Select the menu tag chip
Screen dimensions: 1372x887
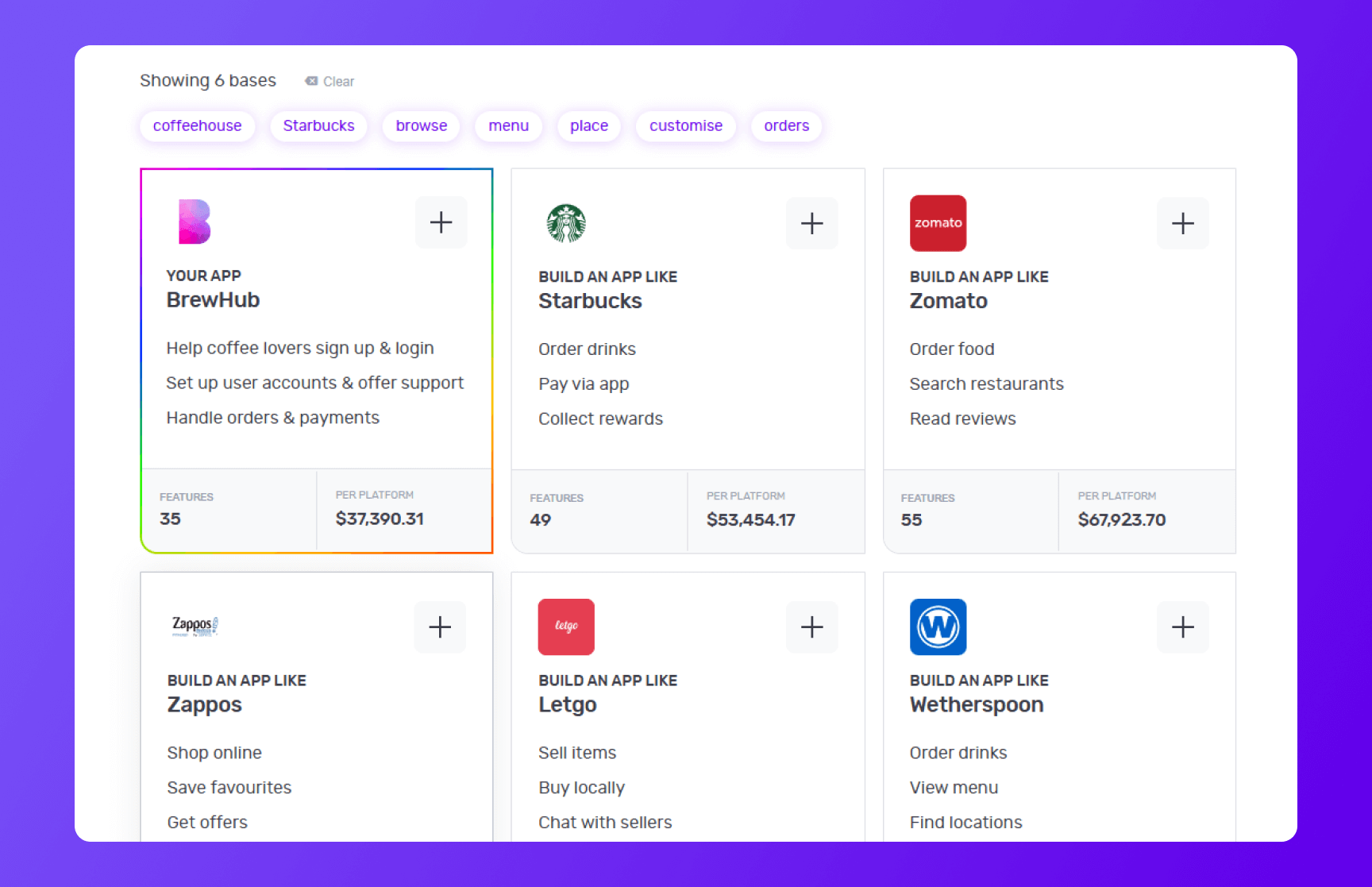point(508,125)
